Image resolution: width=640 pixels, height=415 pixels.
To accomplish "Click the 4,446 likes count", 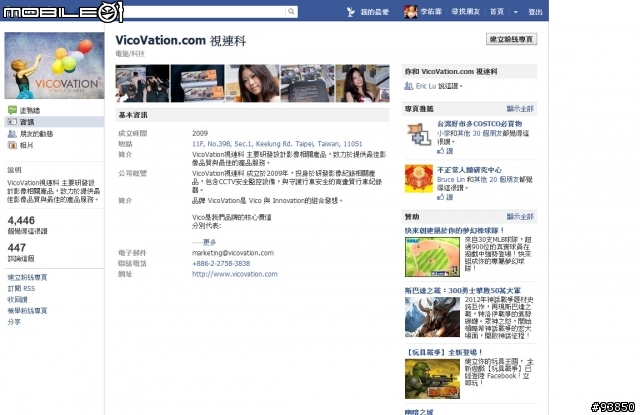I will pyautogui.click(x=21, y=220).
